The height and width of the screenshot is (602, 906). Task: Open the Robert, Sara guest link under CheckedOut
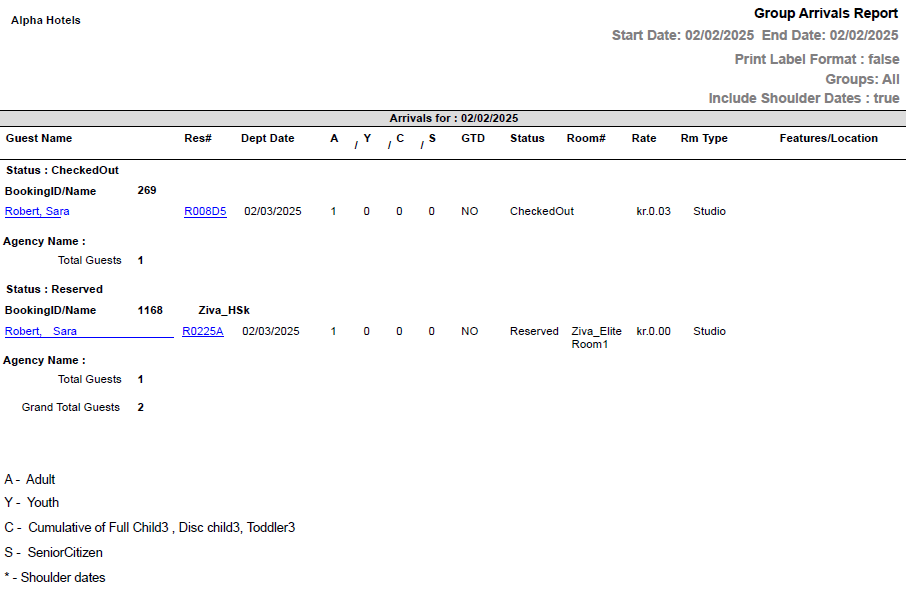pyautogui.click(x=37, y=211)
